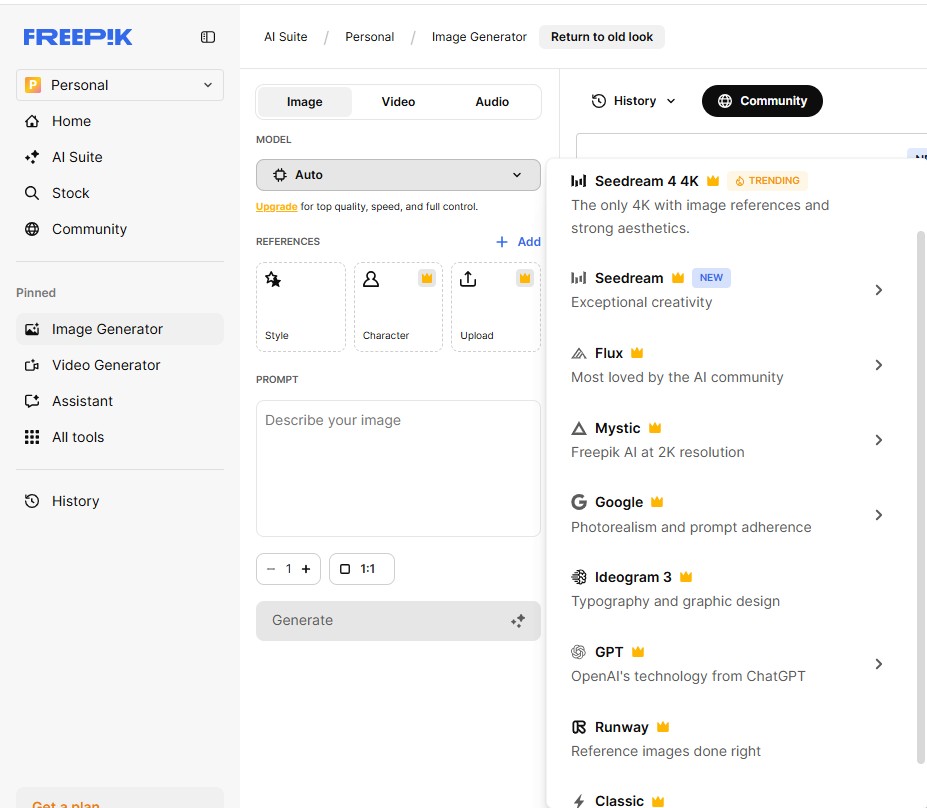Click the Upgrade link
The width and height of the screenshot is (927, 808).
pos(276,207)
